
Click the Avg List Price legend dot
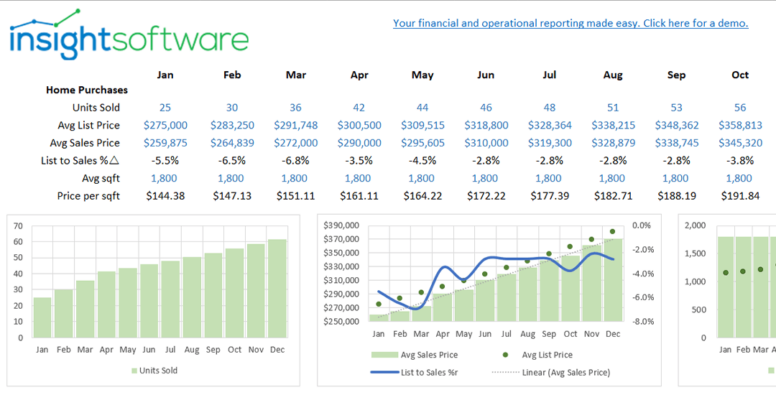point(505,354)
